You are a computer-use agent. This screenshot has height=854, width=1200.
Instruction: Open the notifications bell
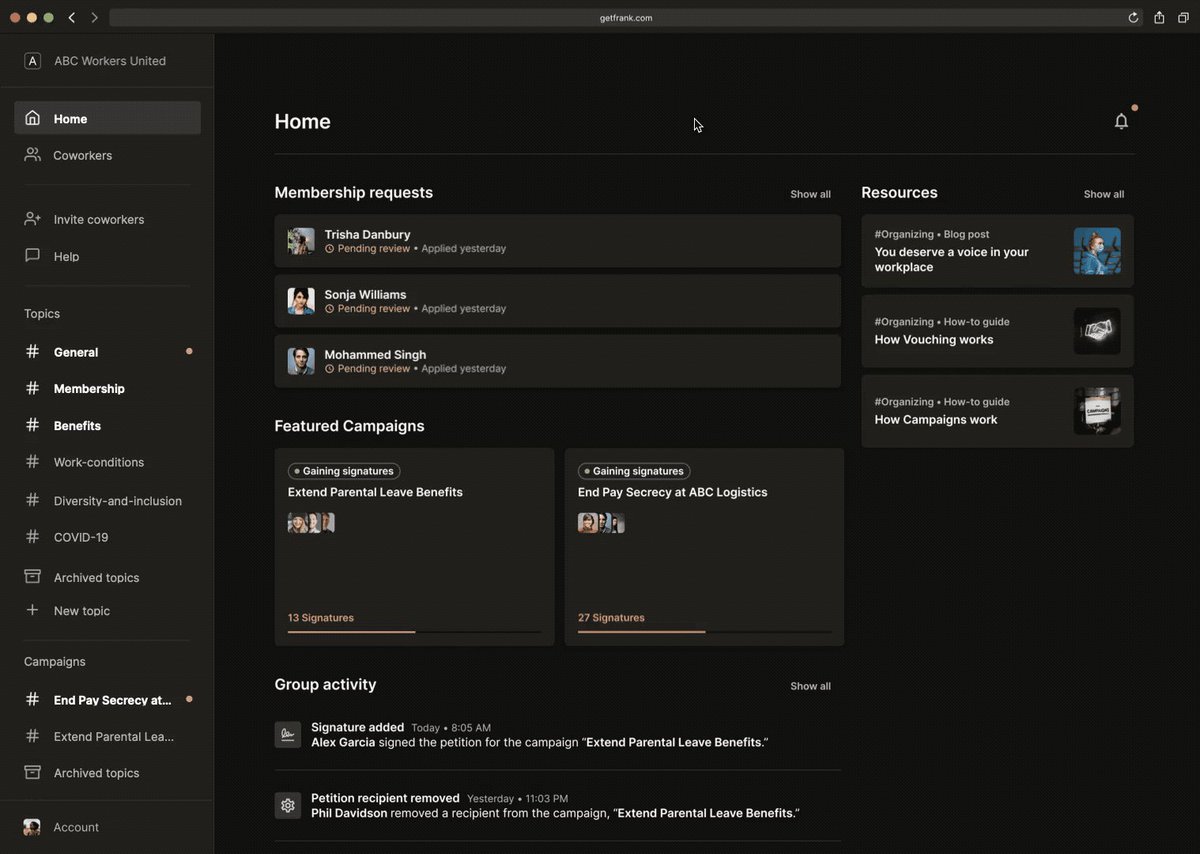pyautogui.click(x=1121, y=121)
